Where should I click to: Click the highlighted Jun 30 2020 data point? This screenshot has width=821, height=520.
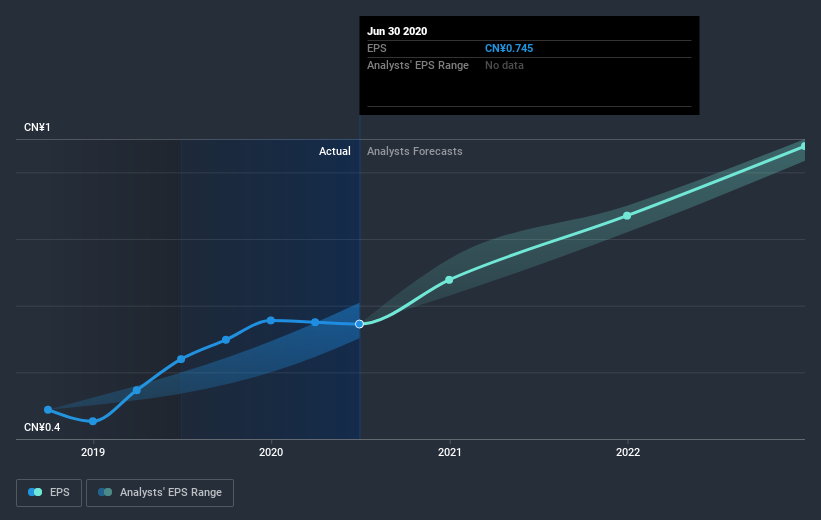[x=359, y=324]
